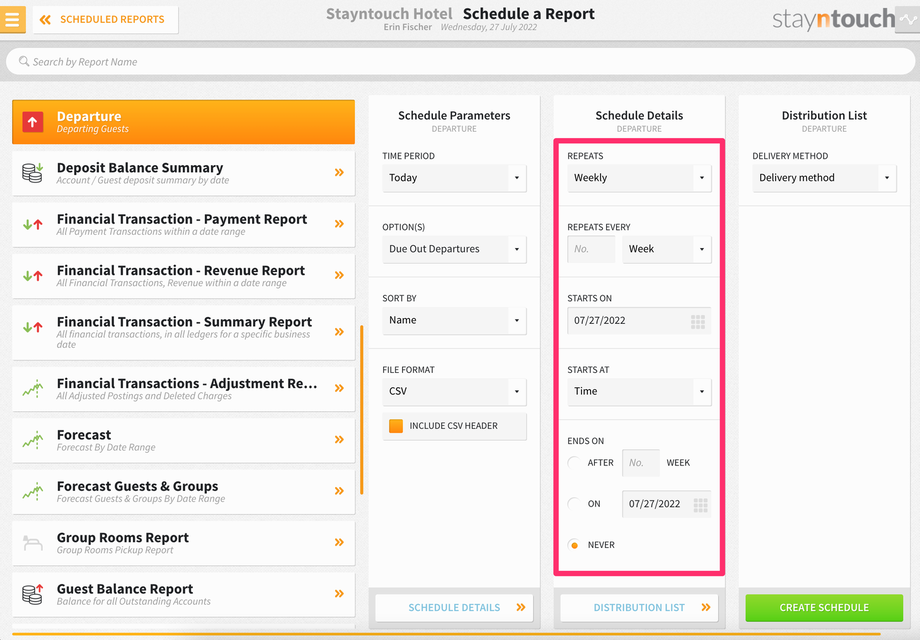This screenshot has height=640, width=920.
Task: Open the Option(s) Due Out Departures dropdown
Action: (454, 249)
